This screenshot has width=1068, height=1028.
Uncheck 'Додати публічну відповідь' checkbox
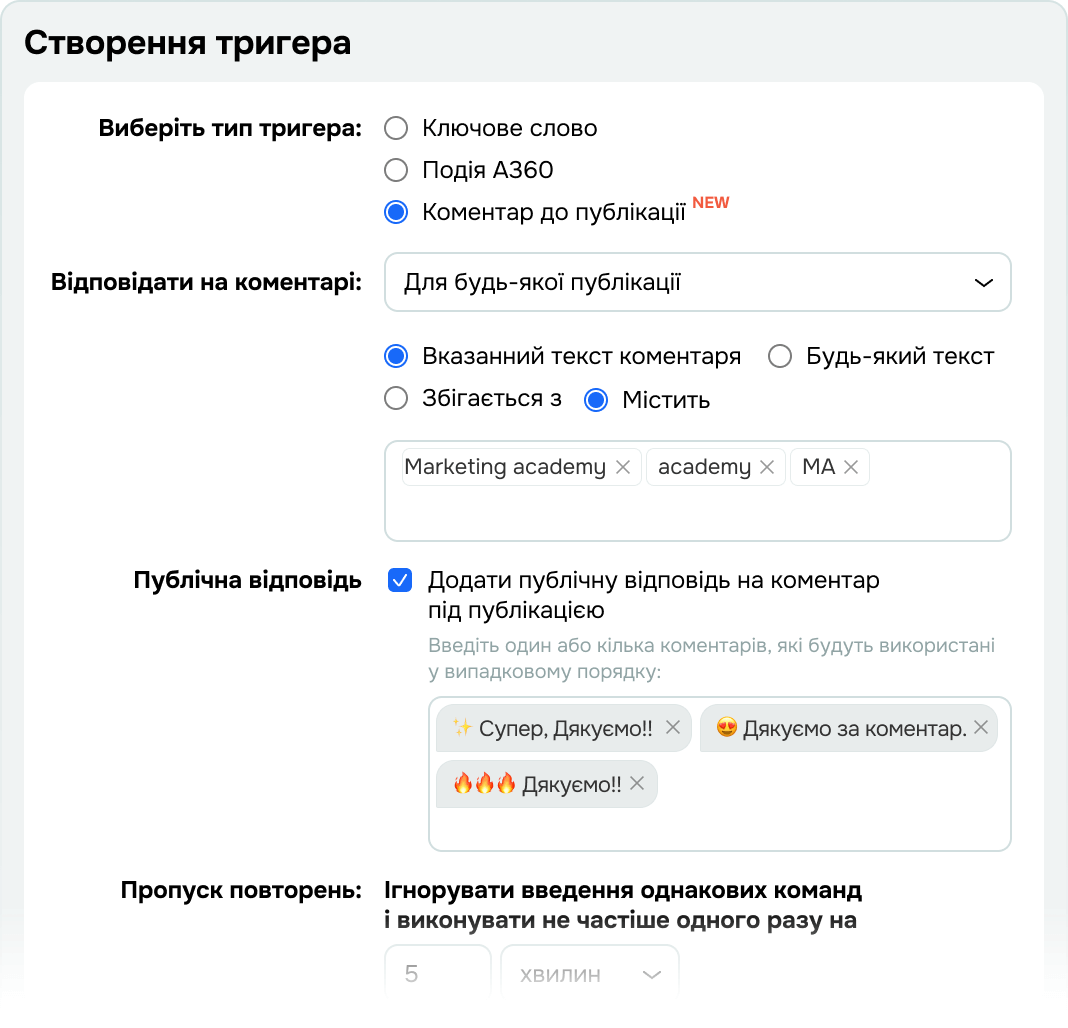[400, 581]
